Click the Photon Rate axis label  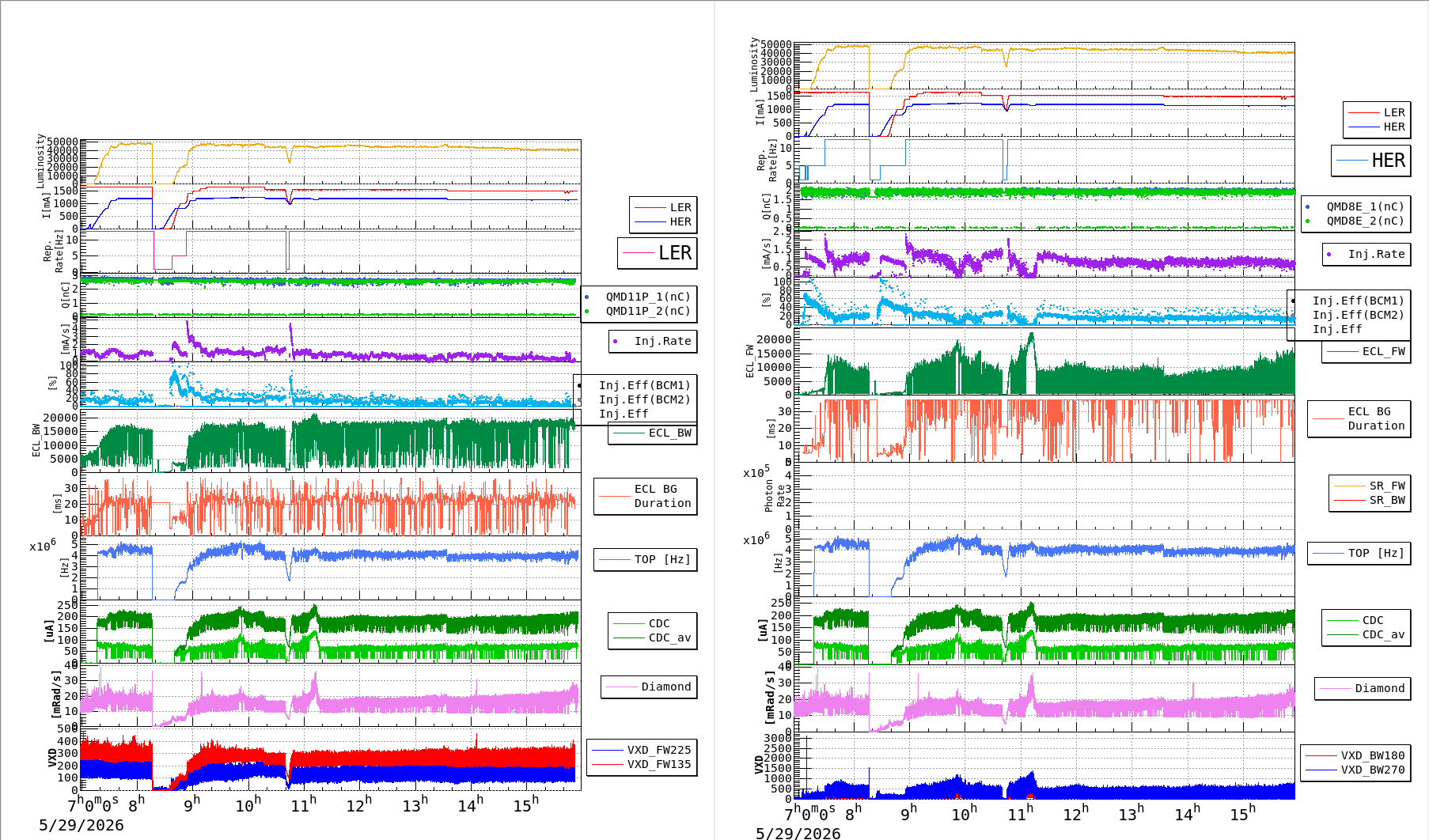click(x=775, y=496)
